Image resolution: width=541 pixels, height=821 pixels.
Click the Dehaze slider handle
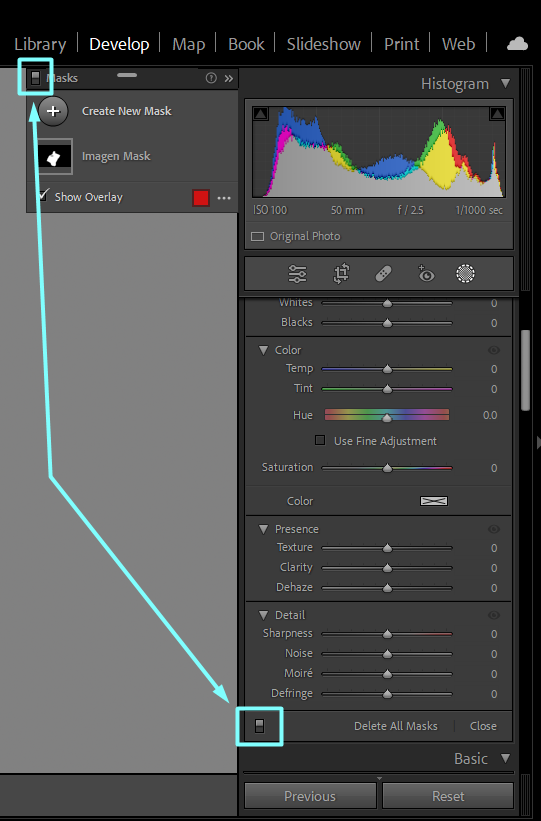tap(387, 588)
